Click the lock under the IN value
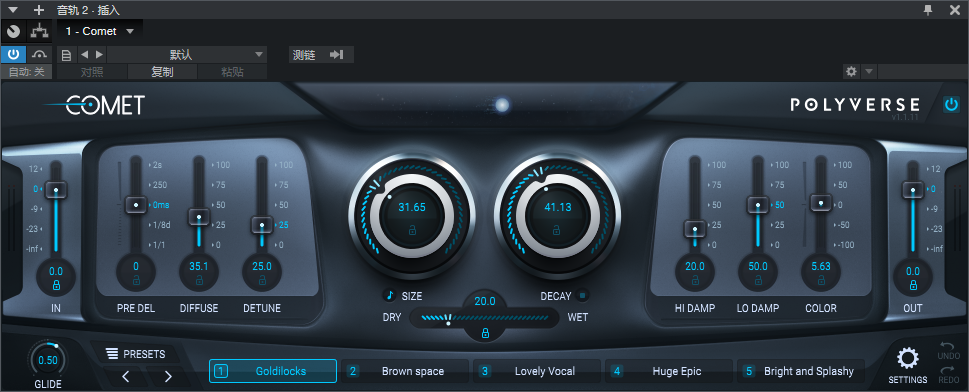This screenshot has height=392, width=969. pyautogui.click(x=56, y=285)
